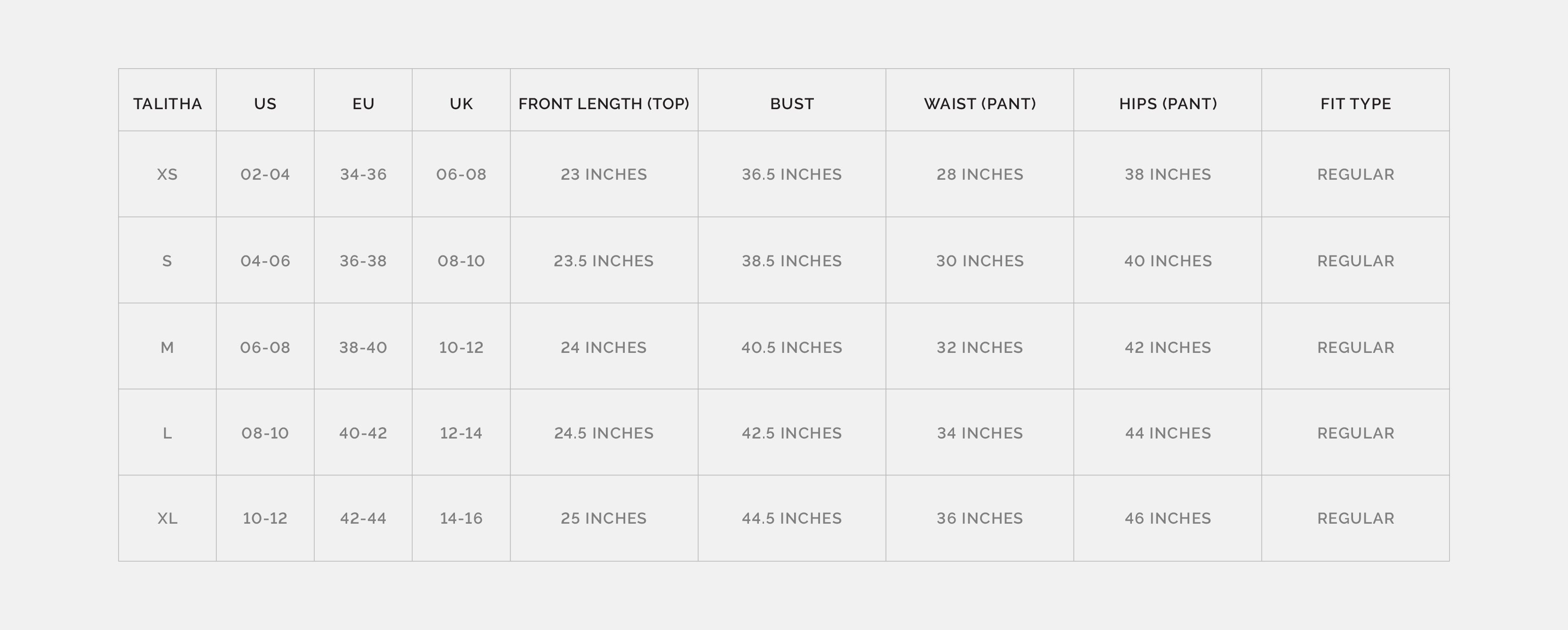Click the TALITHA column header
Screen dimensions: 1568x630
[x=167, y=104]
